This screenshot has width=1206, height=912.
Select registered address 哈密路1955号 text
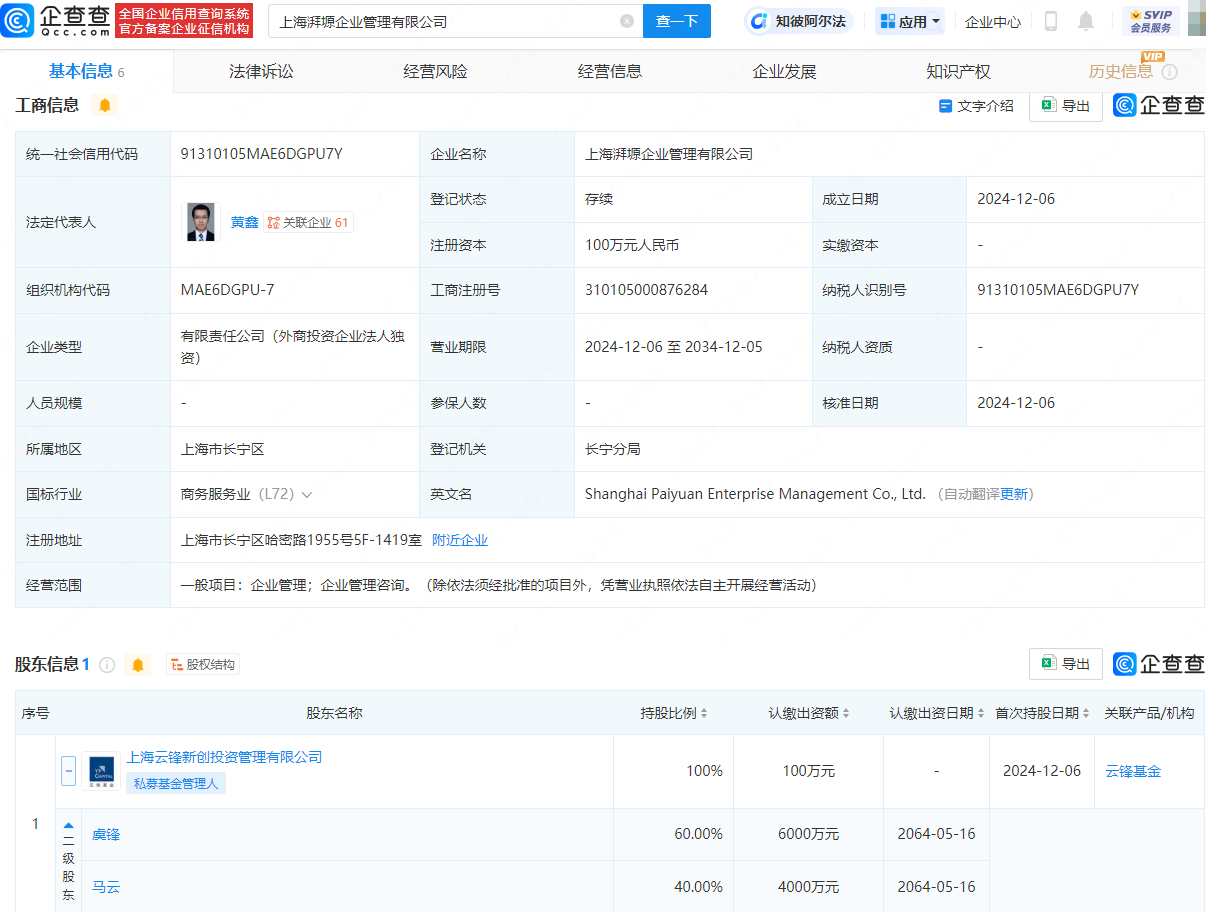click(301, 540)
